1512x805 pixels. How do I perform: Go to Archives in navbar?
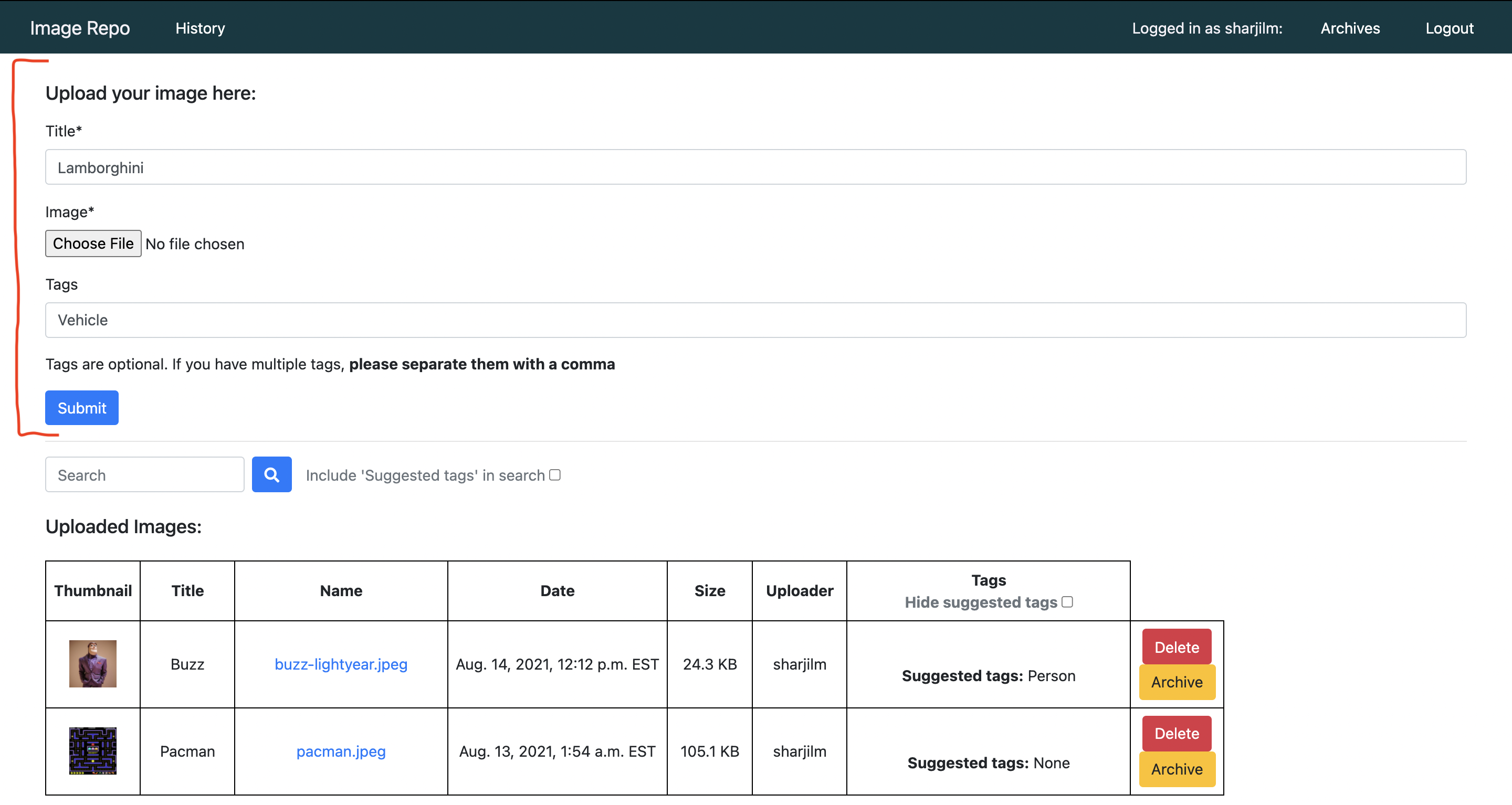[x=1350, y=28]
